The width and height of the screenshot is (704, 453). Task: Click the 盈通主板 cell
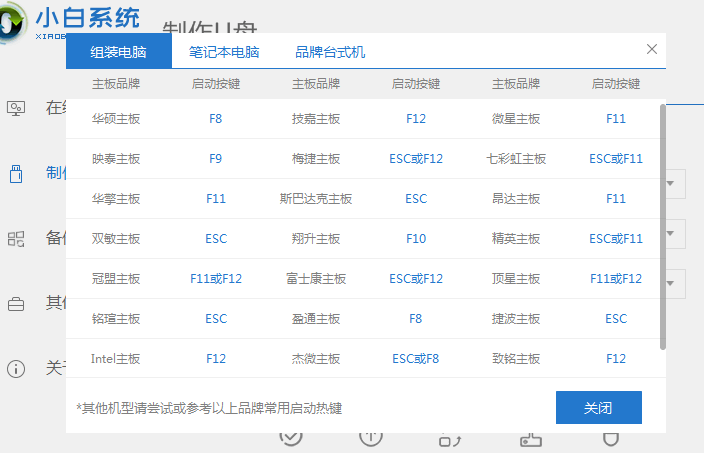point(316,319)
